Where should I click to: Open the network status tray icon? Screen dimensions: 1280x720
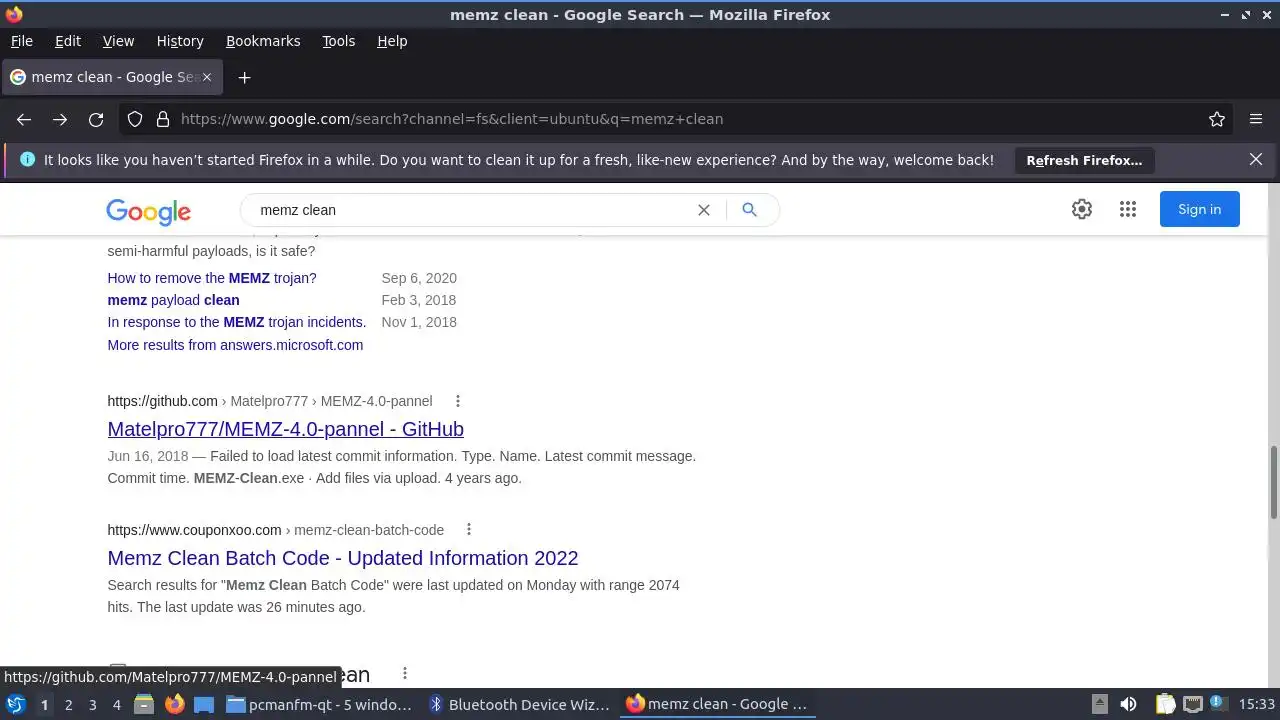tap(1192, 704)
